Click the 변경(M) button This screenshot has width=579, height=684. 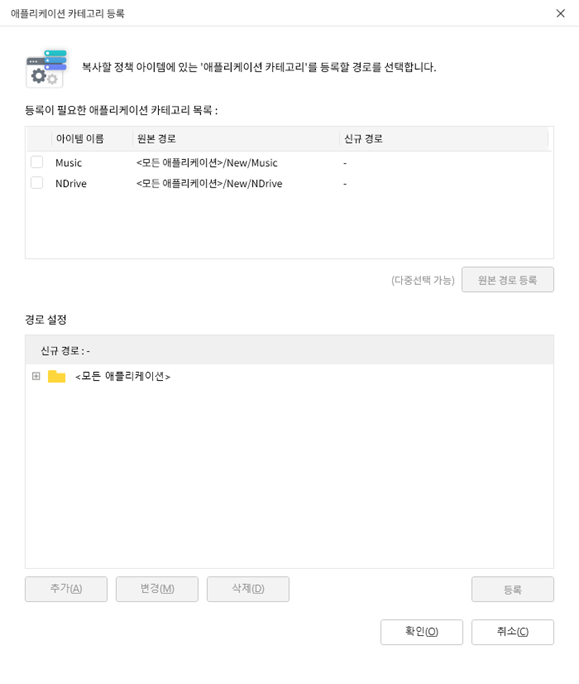pos(157,589)
